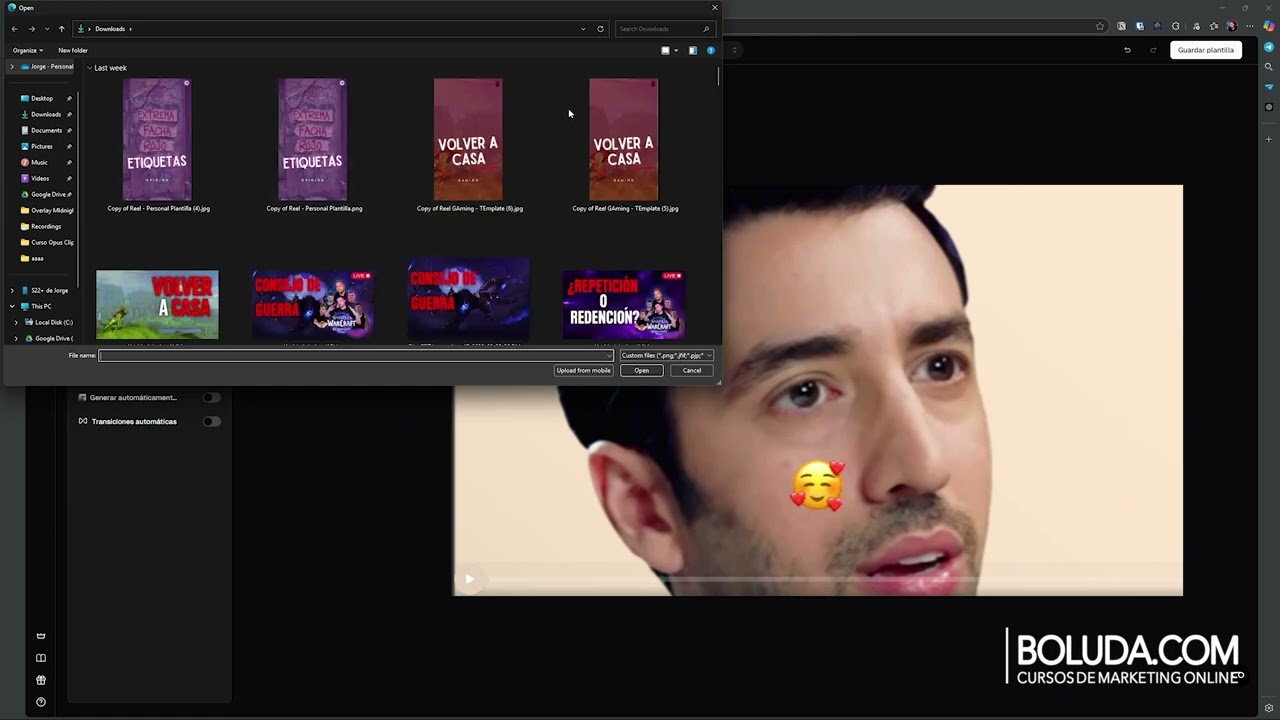Click the file list vertical scrollbar
1280x720 pixels.
coord(718,77)
